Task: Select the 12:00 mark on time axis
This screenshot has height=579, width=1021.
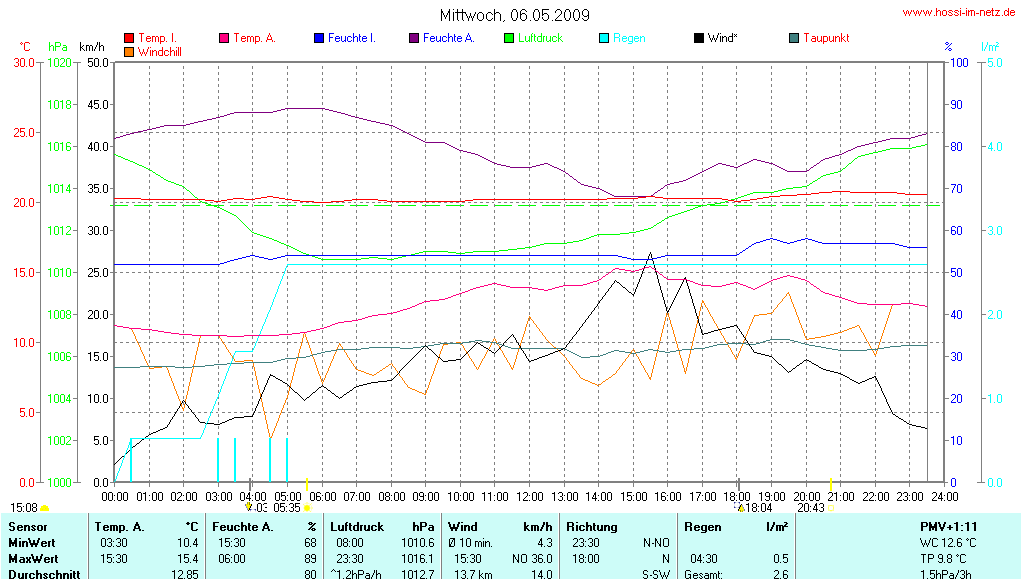Action: click(x=530, y=496)
